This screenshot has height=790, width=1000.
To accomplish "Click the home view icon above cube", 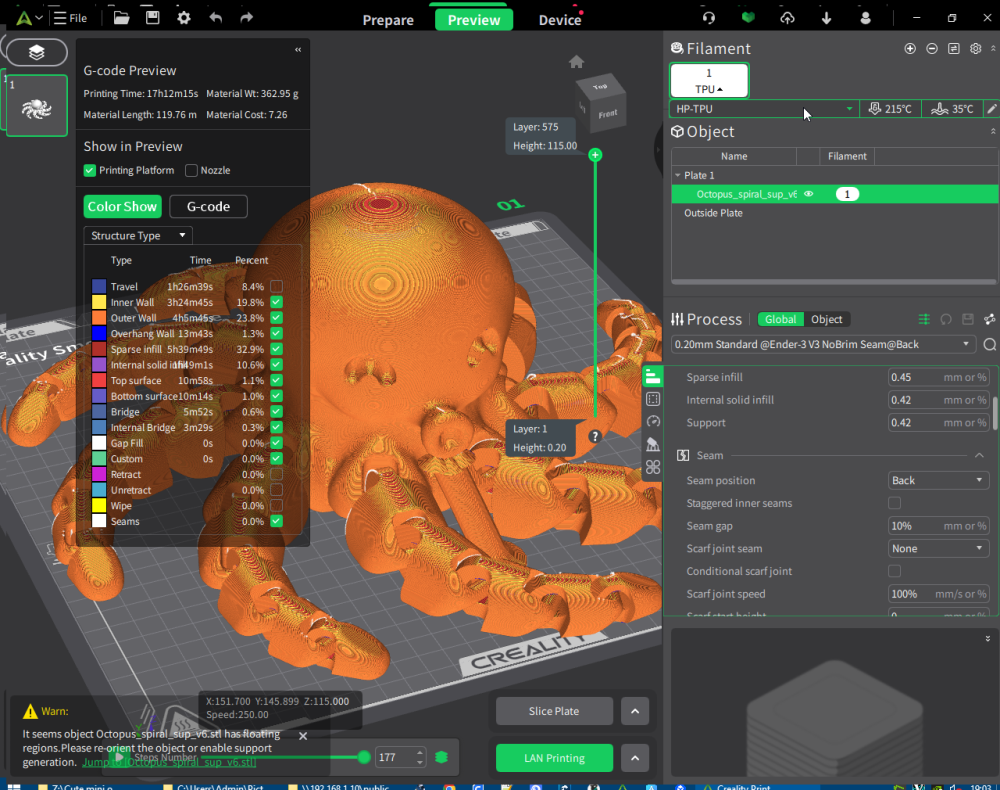I will [576, 62].
